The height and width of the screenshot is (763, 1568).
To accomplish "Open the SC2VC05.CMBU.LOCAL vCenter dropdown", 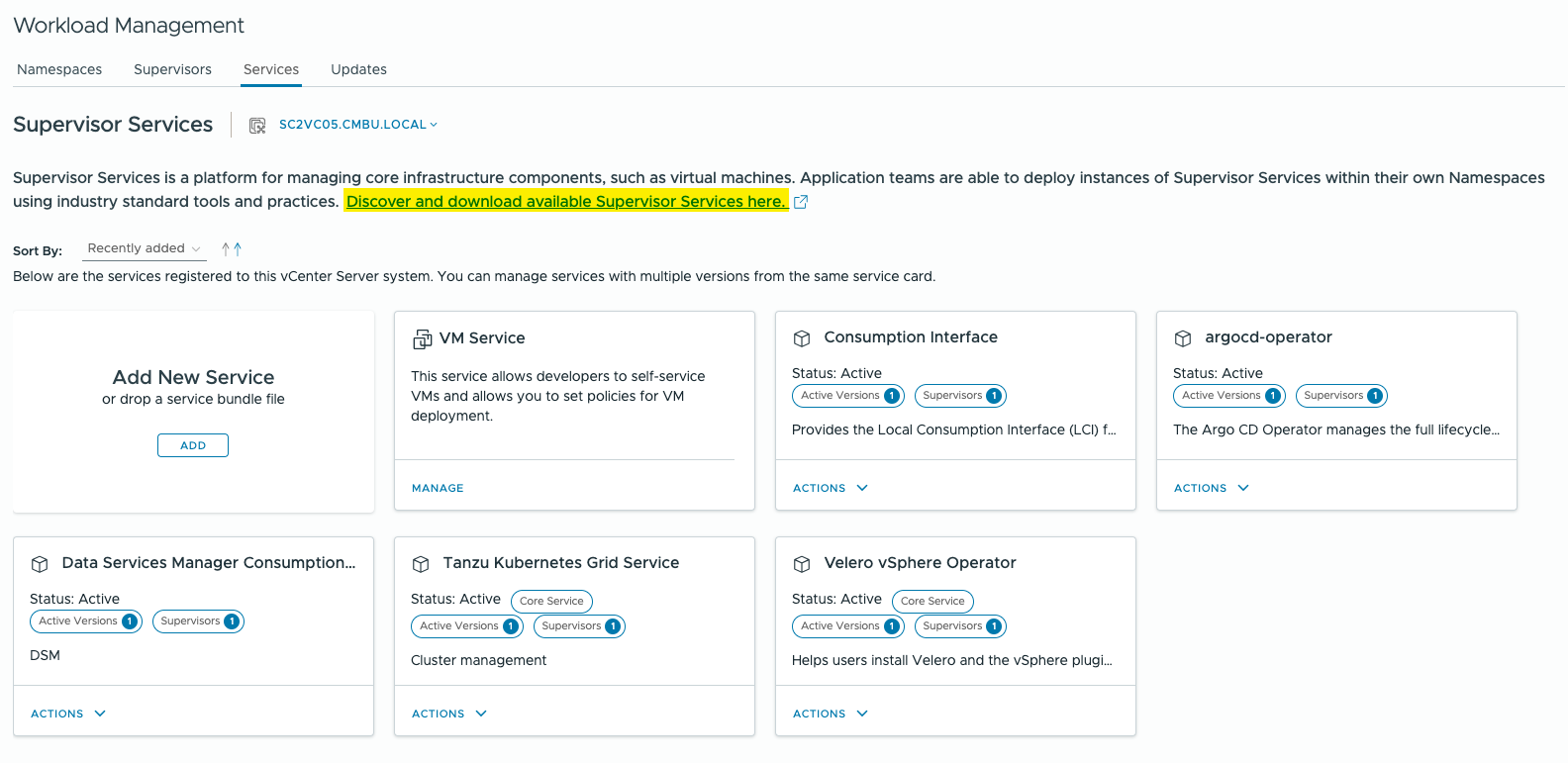I will click(358, 125).
